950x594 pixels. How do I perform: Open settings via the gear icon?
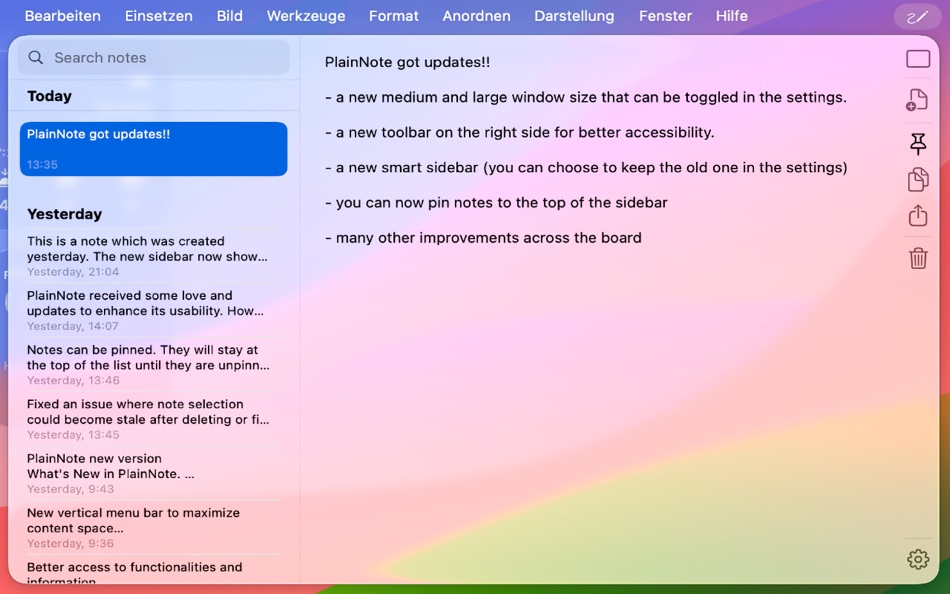918,559
